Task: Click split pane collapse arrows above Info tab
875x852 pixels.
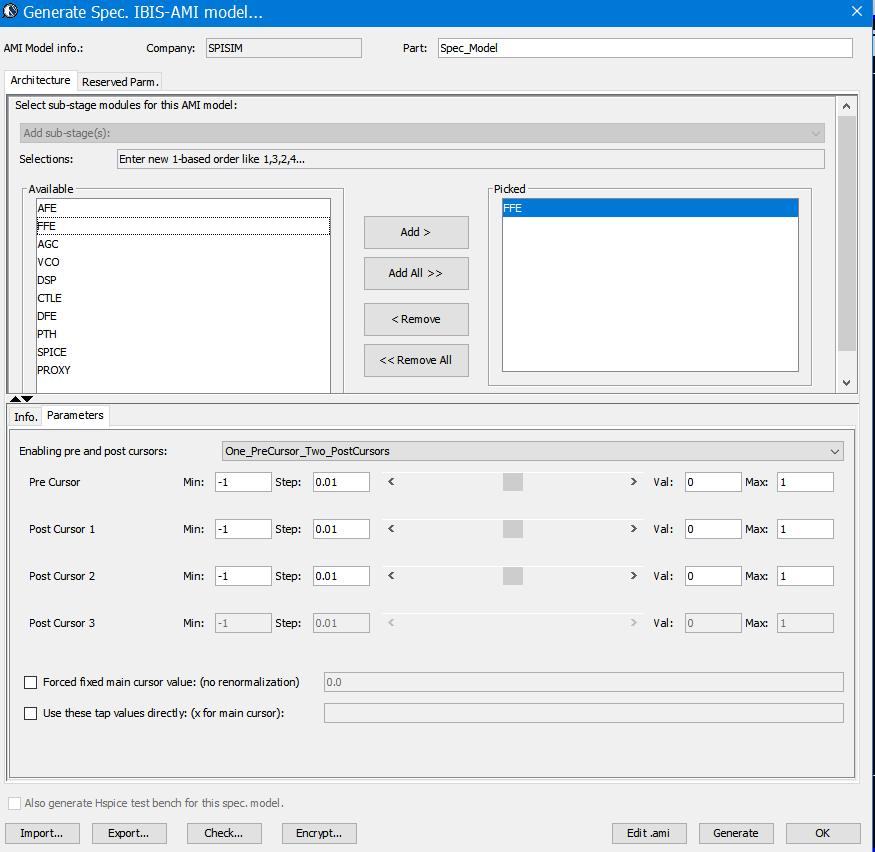Action: coord(21,399)
